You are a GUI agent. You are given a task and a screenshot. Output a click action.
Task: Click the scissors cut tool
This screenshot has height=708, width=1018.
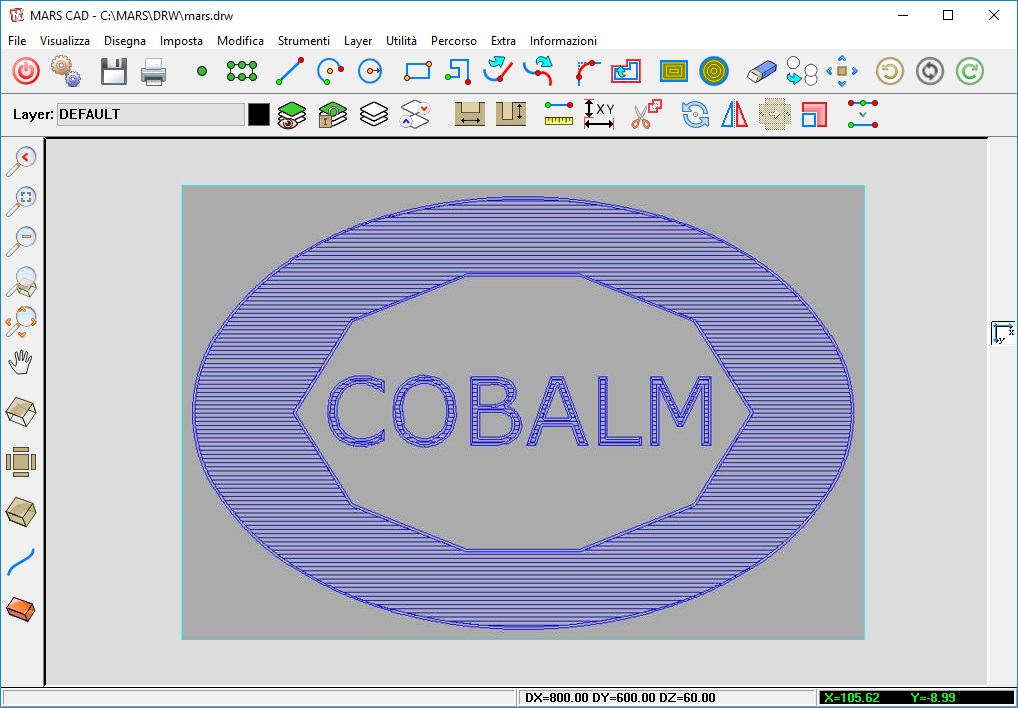pos(646,114)
